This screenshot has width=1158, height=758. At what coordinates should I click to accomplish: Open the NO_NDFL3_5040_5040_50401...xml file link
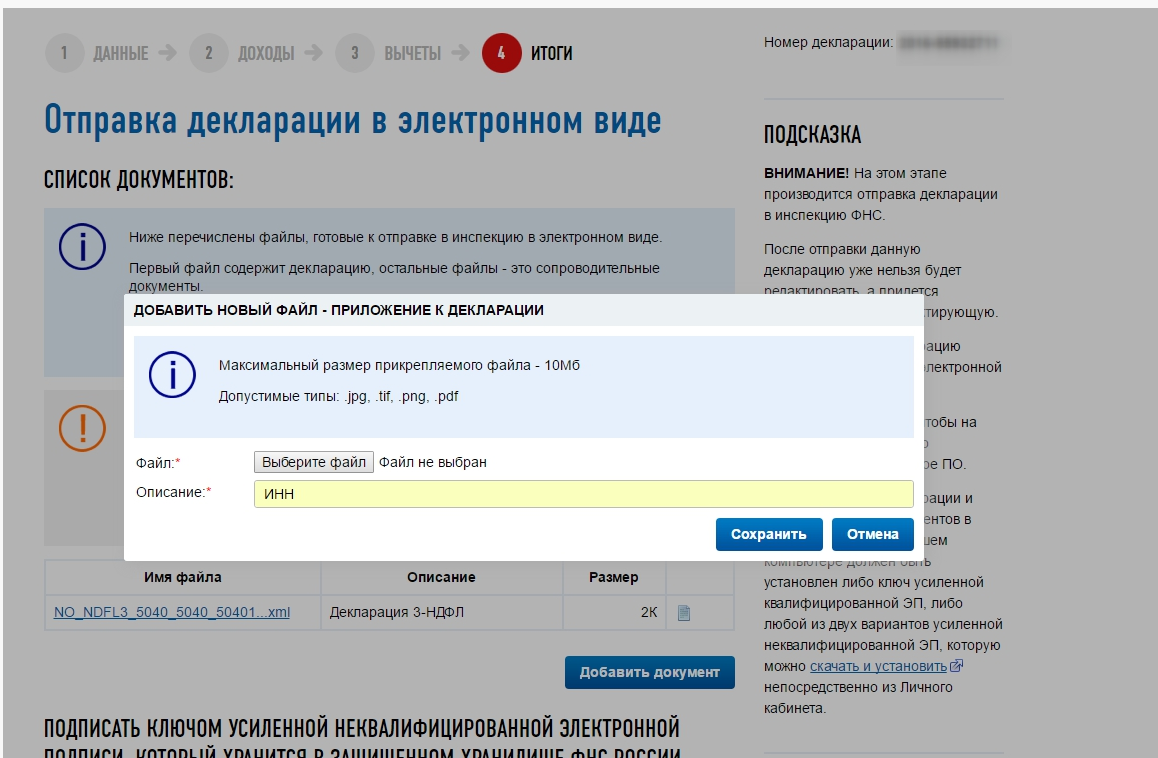[x=172, y=612]
